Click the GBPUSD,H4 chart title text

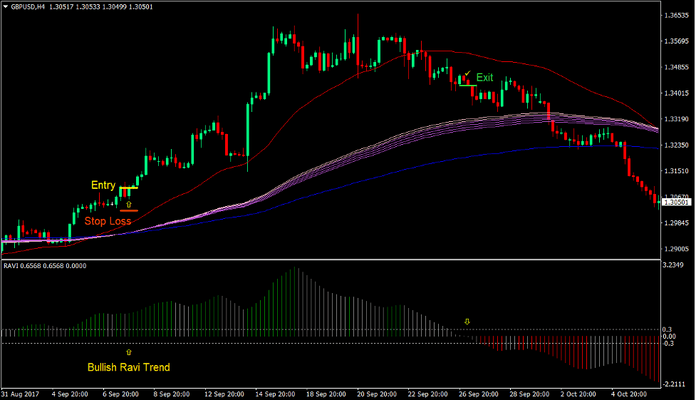pyautogui.click(x=28, y=7)
